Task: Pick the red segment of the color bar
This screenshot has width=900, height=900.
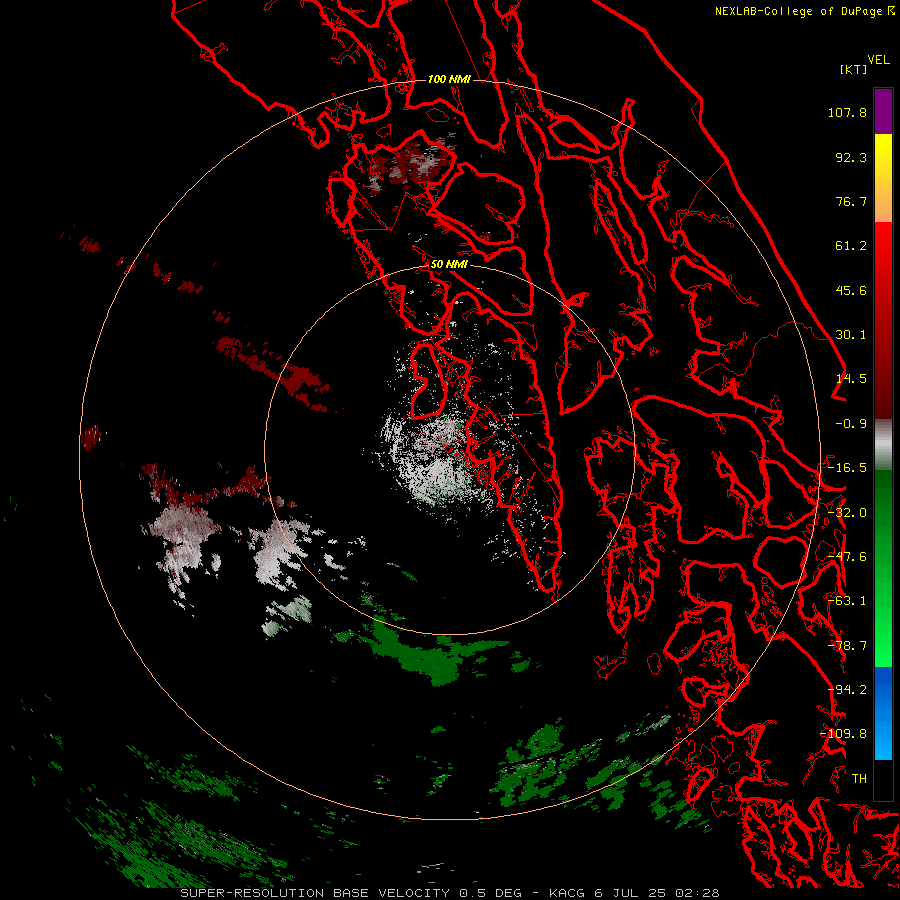Action: click(883, 320)
